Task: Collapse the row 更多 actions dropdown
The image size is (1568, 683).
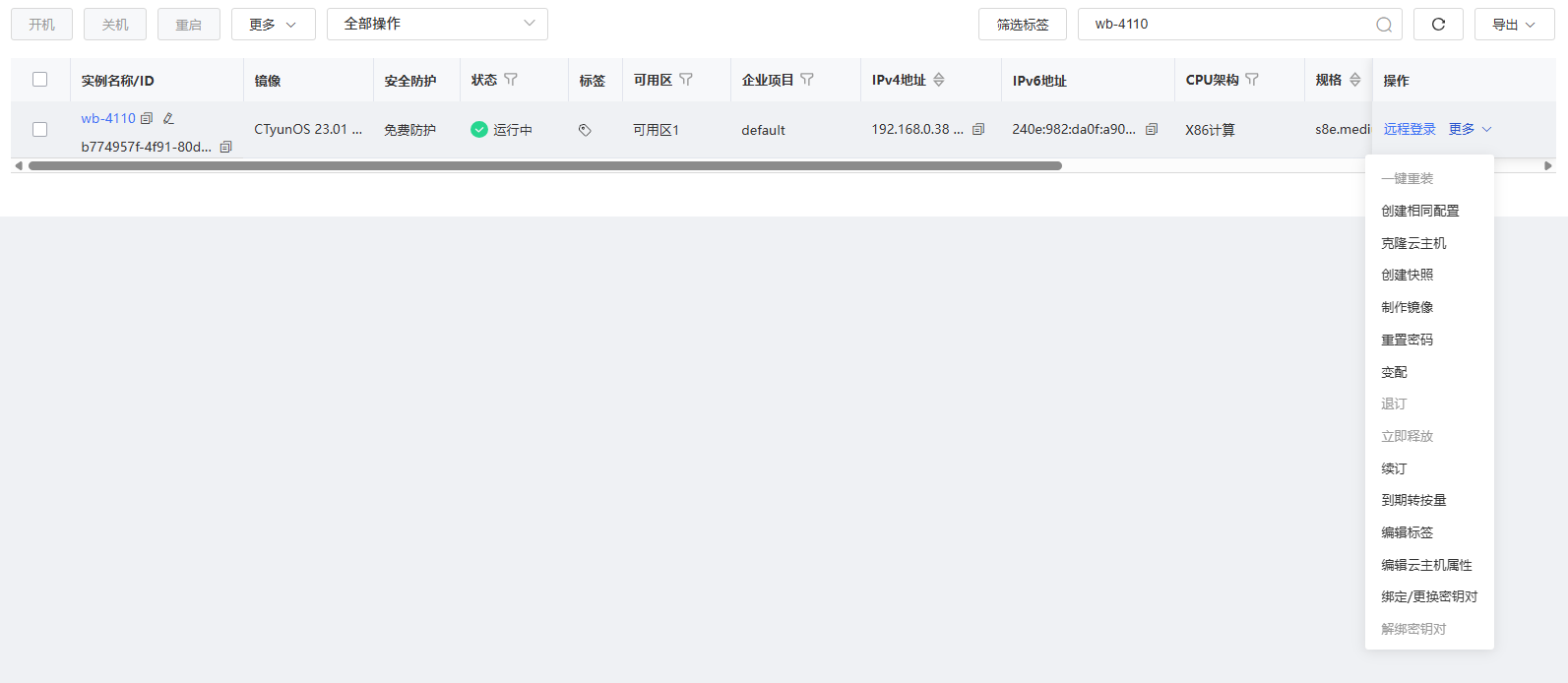Action: [x=1471, y=130]
